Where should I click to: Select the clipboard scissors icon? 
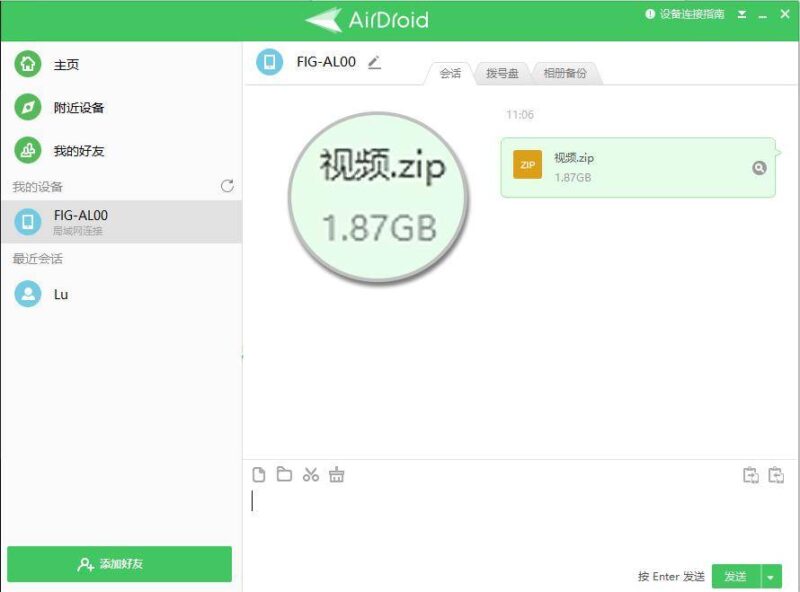311,475
